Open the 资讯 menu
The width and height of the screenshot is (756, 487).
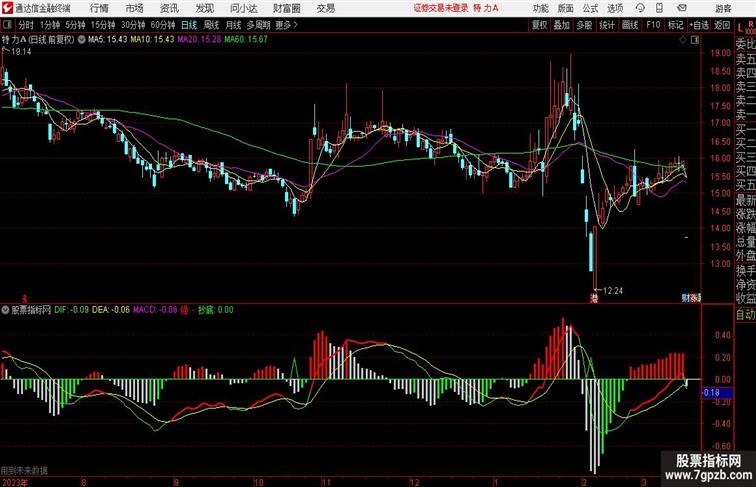pos(169,8)
